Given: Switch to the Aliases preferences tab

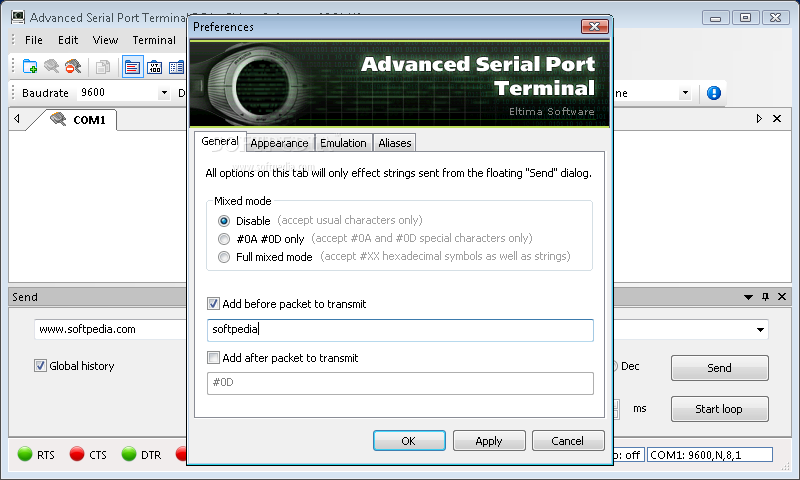Looking at the screenshot, I should (x=394, y=143).
